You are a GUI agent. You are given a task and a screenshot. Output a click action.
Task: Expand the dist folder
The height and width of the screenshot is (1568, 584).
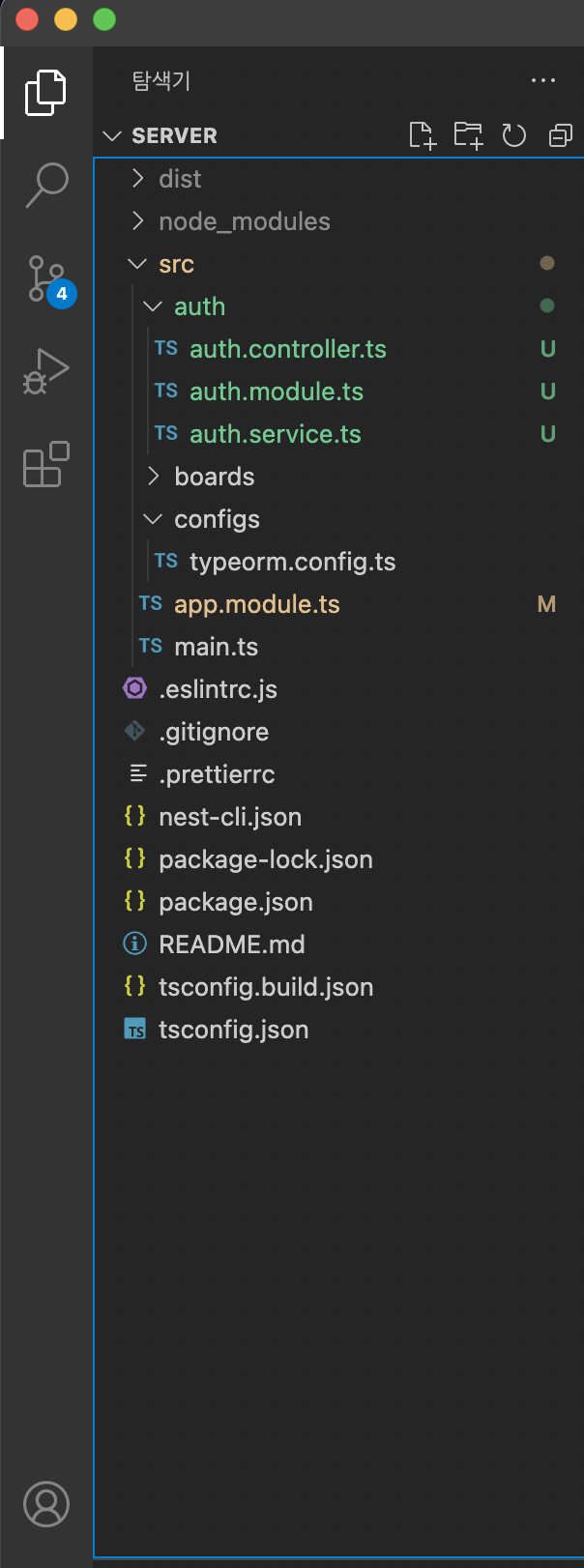coord(180,179)
